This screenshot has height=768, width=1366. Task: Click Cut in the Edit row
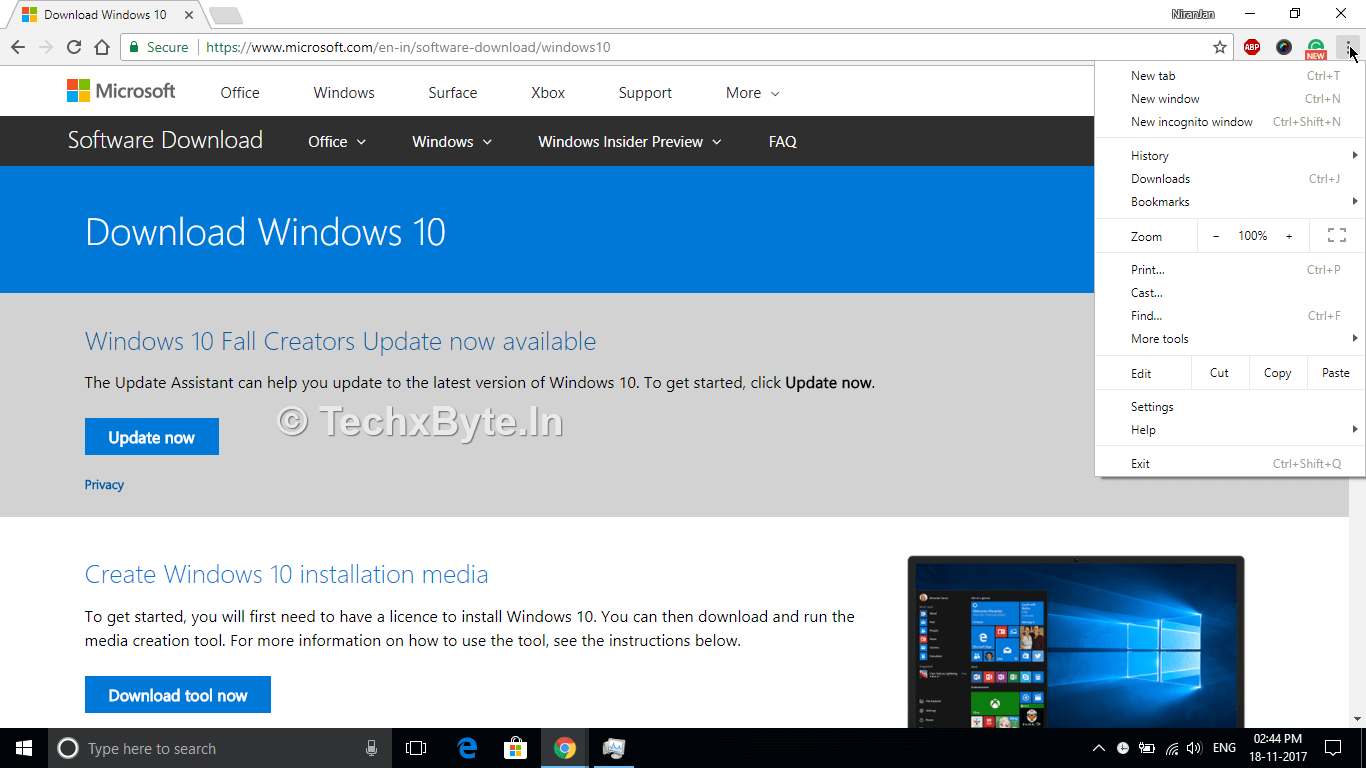pos(1219,373)
